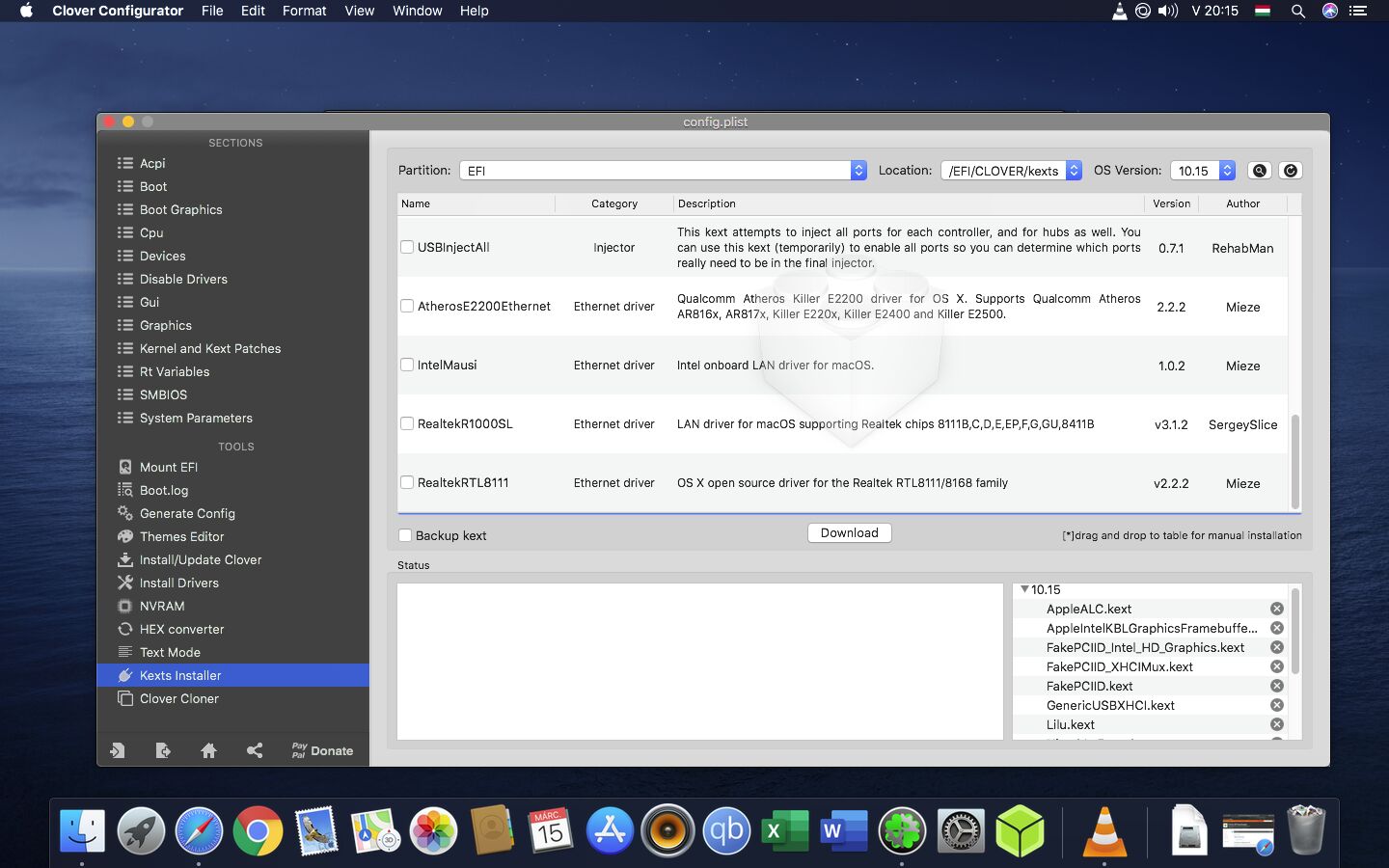The image size is (1389, 868).
Task: Sort kexts by the Category column
Action: (613, 203)
